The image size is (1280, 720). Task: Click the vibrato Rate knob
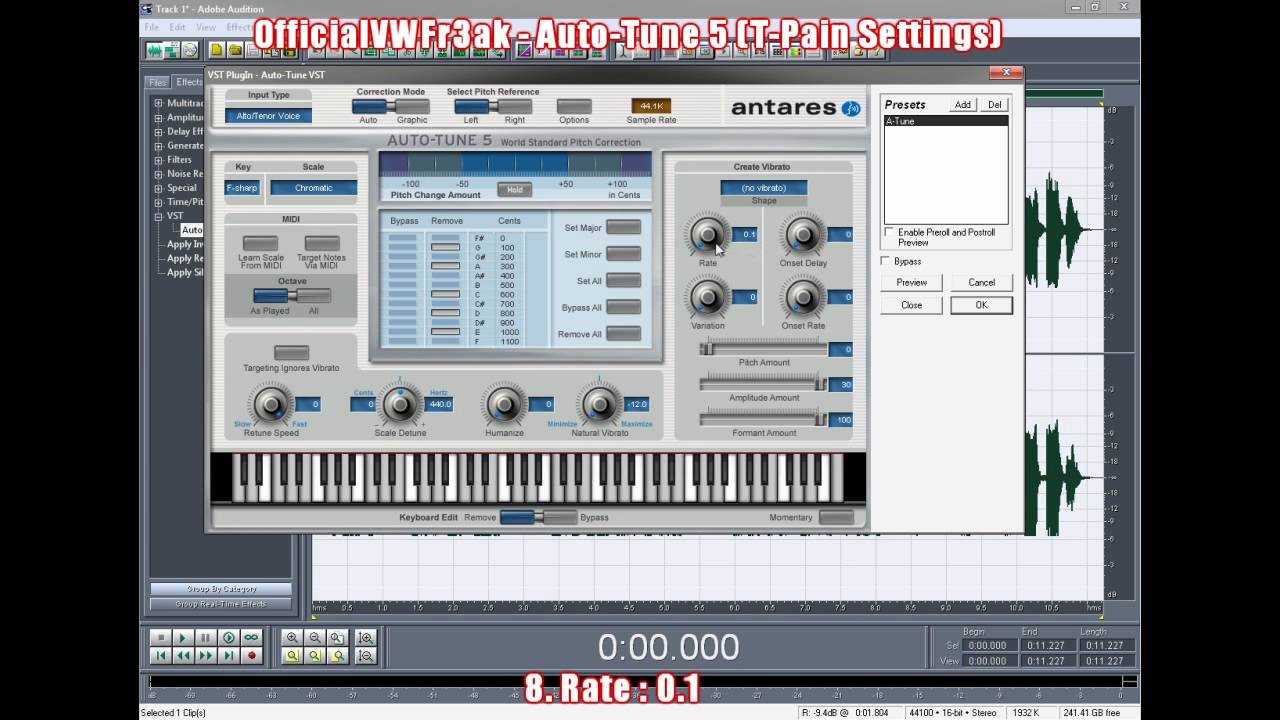[x=708, y=235]
